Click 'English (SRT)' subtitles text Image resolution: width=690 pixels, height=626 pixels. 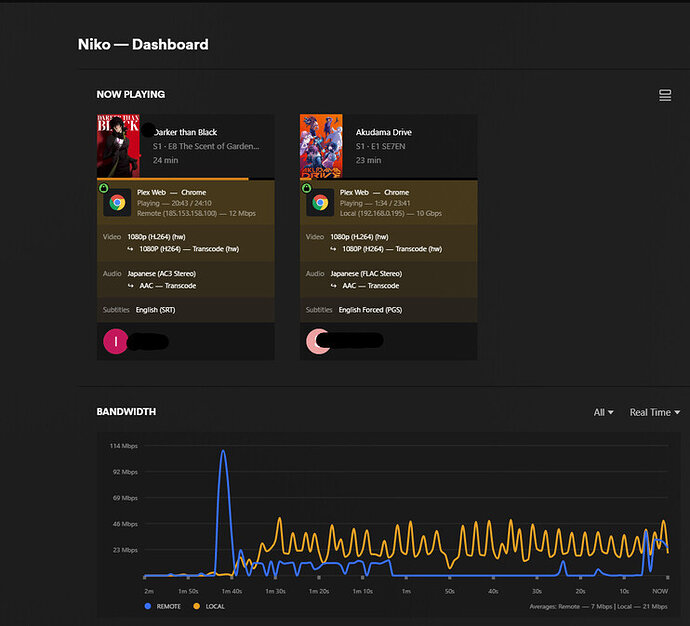coord(155,310)
